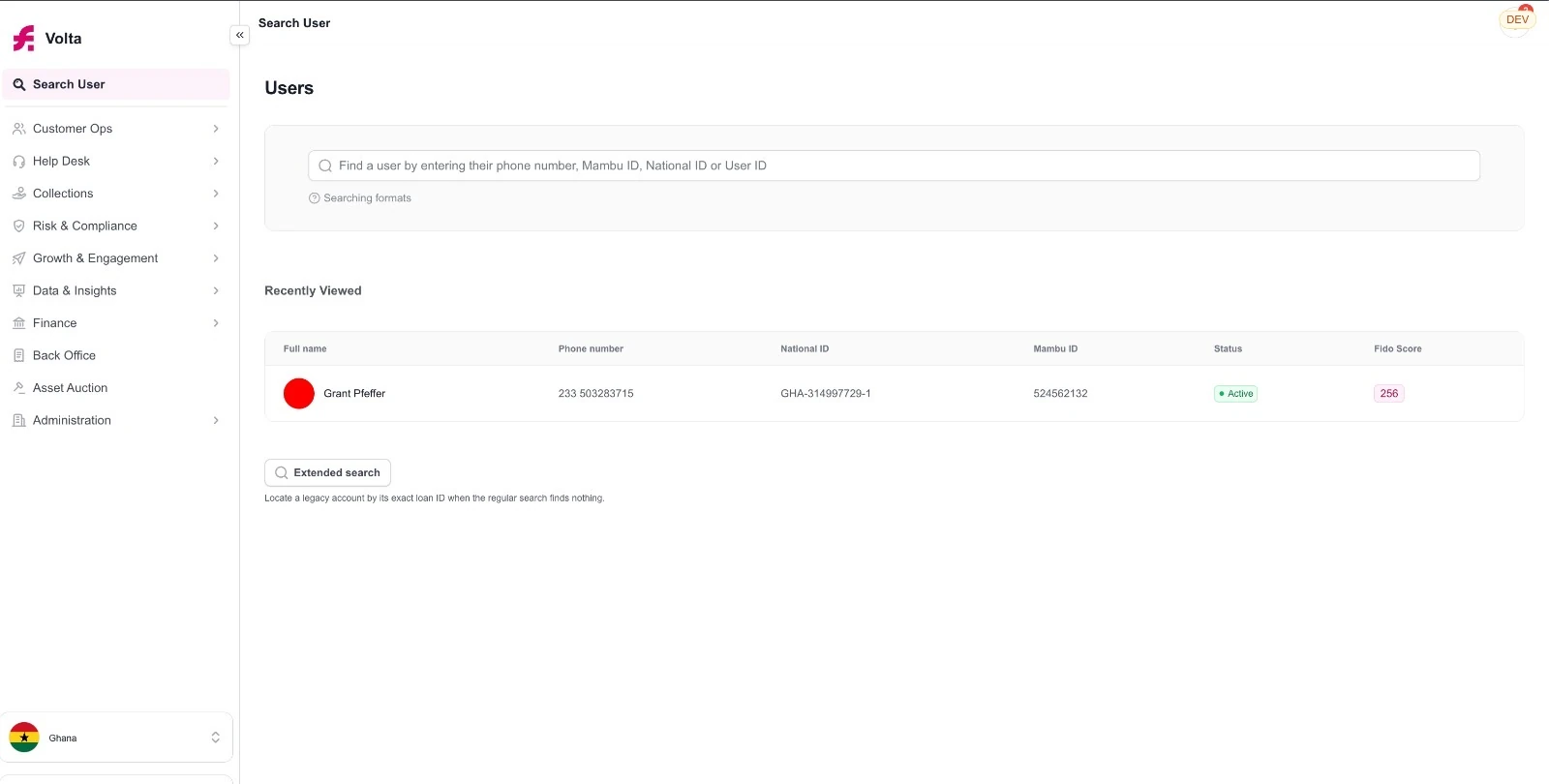Click the Fido Score column header

pos(1397,348)
